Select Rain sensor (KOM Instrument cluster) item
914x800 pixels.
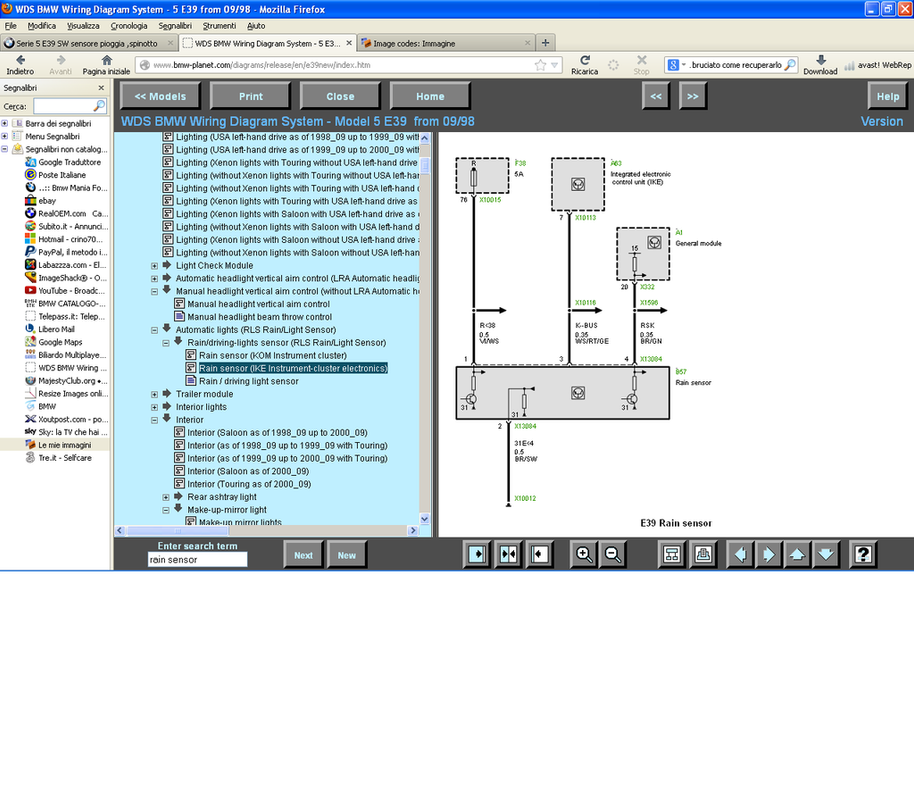point(273,356)
